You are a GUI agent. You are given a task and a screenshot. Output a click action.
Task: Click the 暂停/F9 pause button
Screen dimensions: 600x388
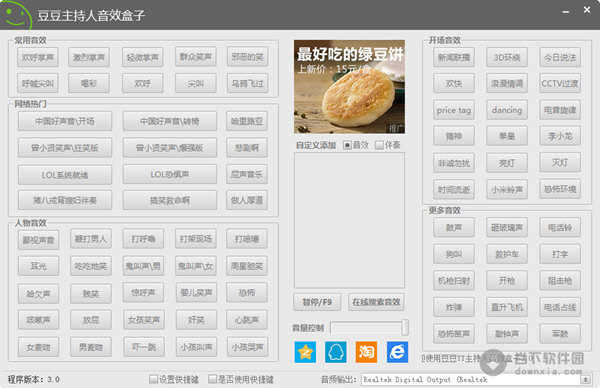(x=317, y=302)
